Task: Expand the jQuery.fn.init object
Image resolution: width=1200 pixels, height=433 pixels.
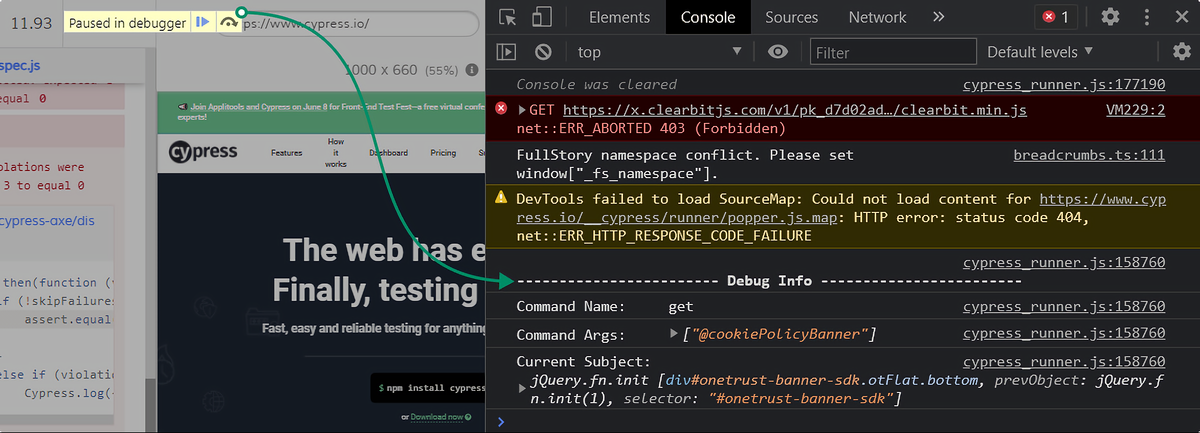Action: 522,388
